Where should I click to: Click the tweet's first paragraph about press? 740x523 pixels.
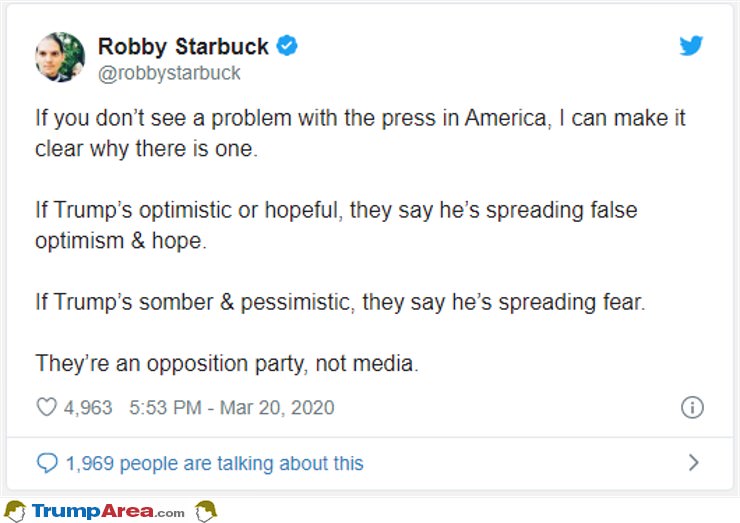tap(360, 133)
